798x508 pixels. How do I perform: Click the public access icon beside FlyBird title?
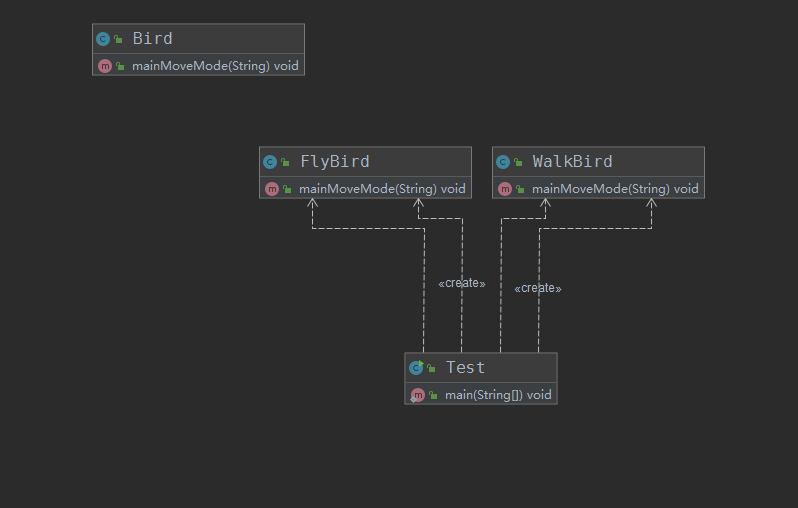tap(285, 162)
